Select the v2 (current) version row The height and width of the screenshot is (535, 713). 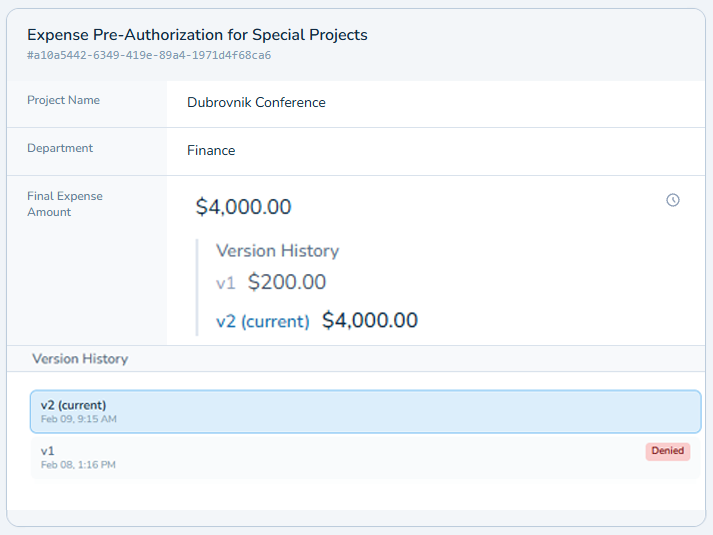(365, 411)
